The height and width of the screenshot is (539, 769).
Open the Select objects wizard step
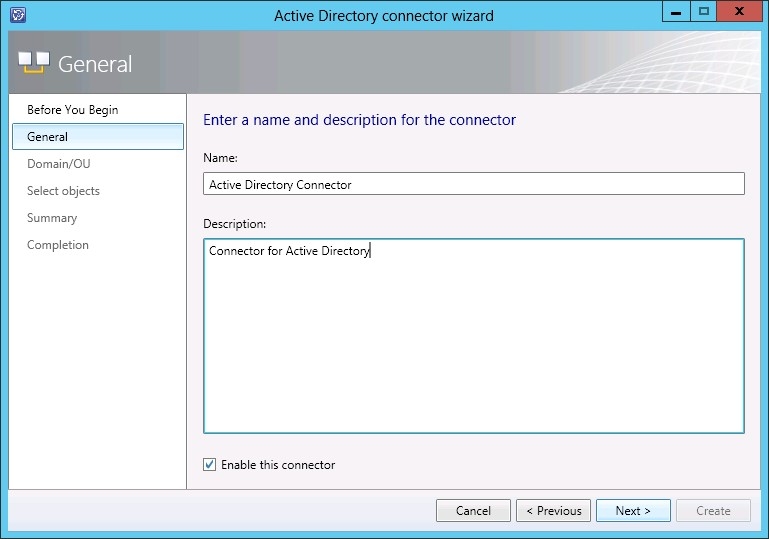point(63,191)
